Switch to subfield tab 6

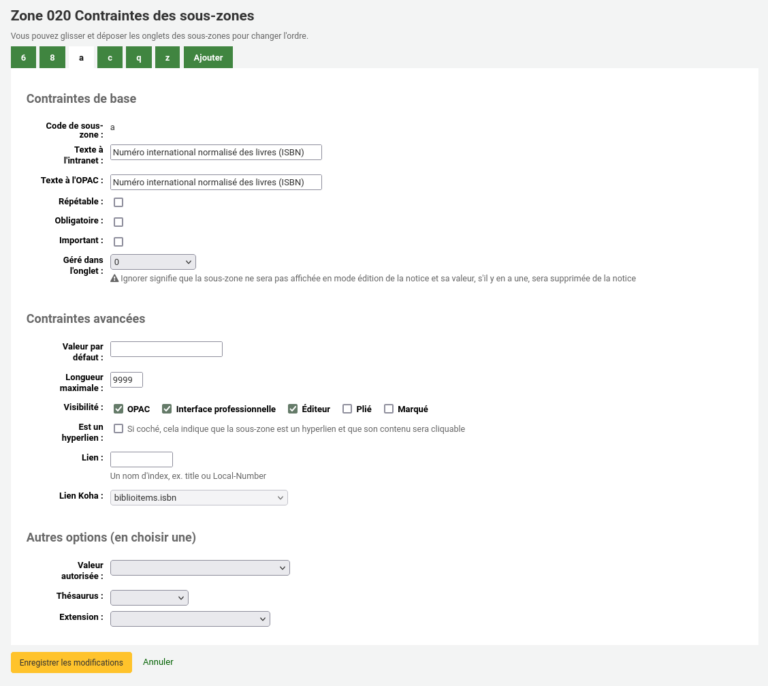point(24,57)
